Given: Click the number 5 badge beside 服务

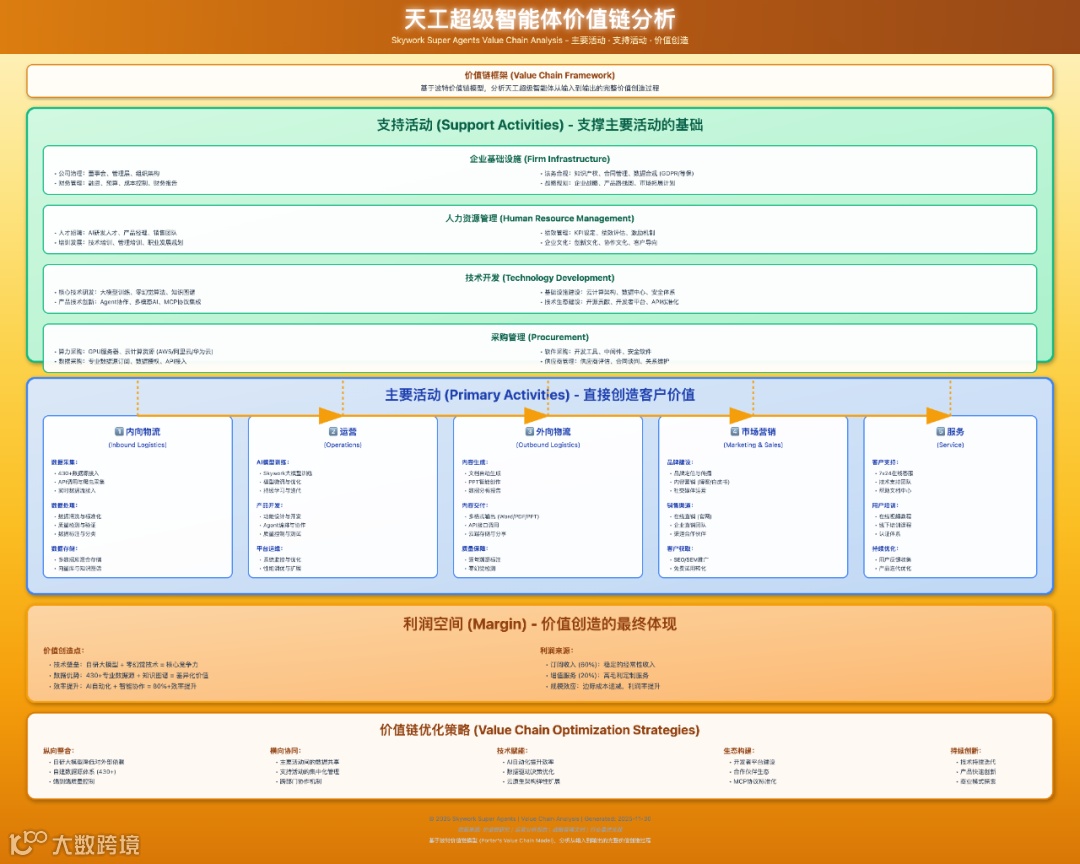Looking at the screenshot, I should pos(941,431).
